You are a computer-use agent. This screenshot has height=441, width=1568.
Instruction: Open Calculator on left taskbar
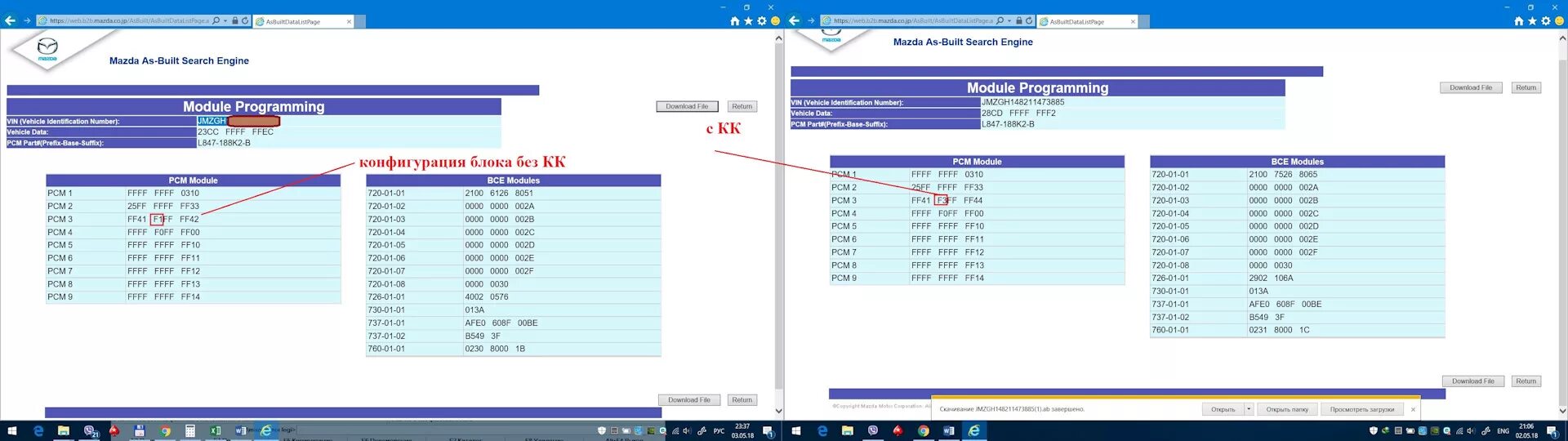point(189,431)
